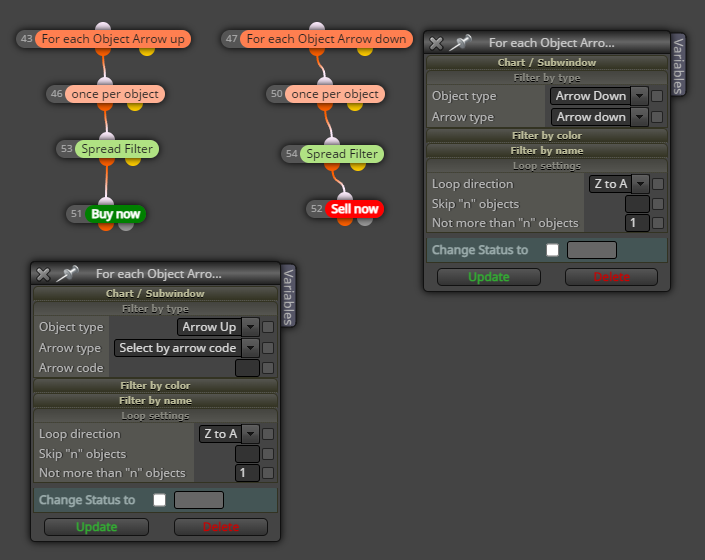The image size is (705, 560).
Task: Expand Filter by color in Arrow Up panel
Action: coord(155,386)
